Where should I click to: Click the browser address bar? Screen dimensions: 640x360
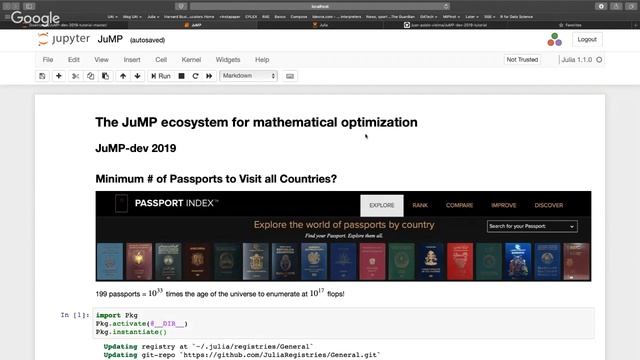320,6
